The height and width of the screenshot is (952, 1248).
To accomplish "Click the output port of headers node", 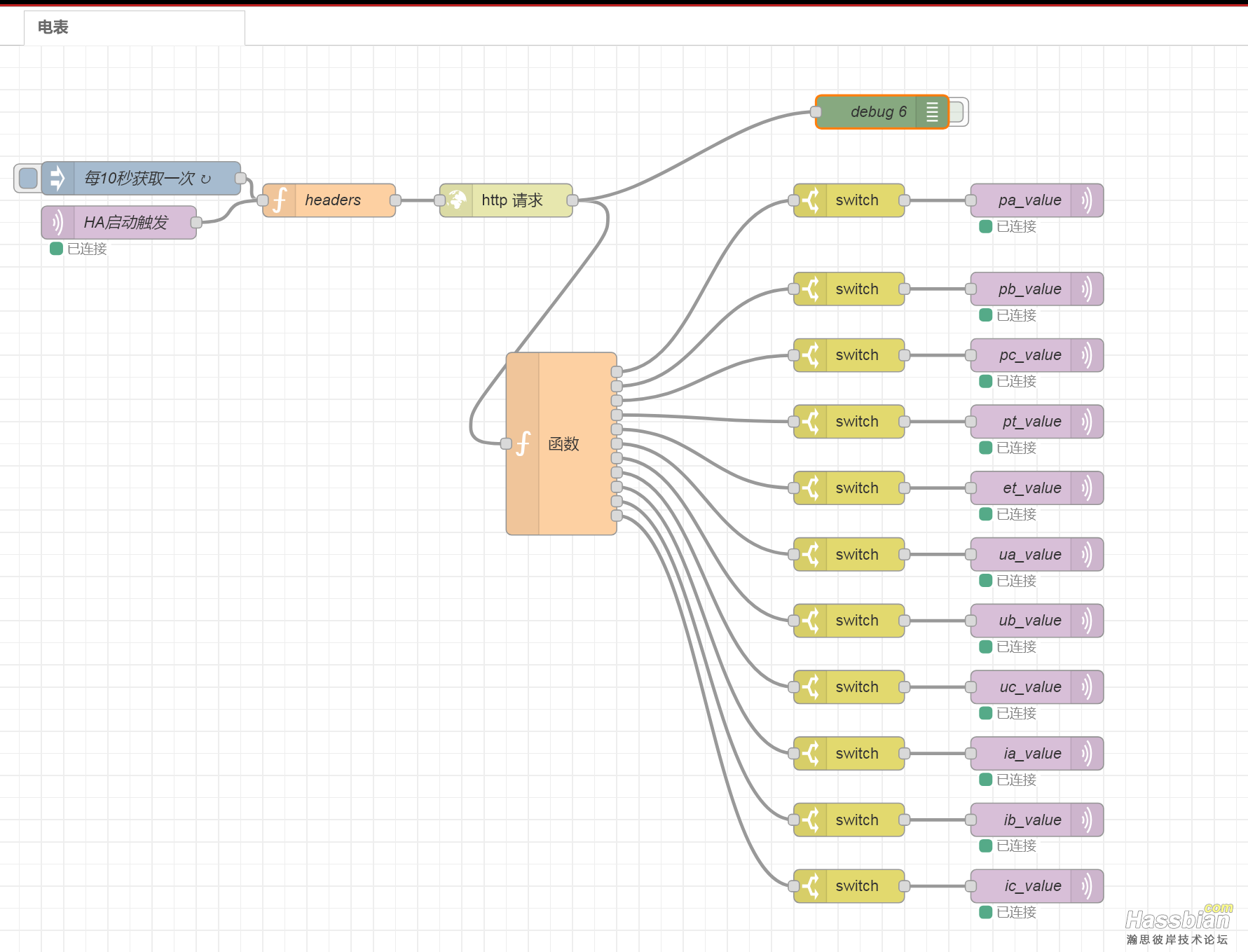I will pos(396,200).
